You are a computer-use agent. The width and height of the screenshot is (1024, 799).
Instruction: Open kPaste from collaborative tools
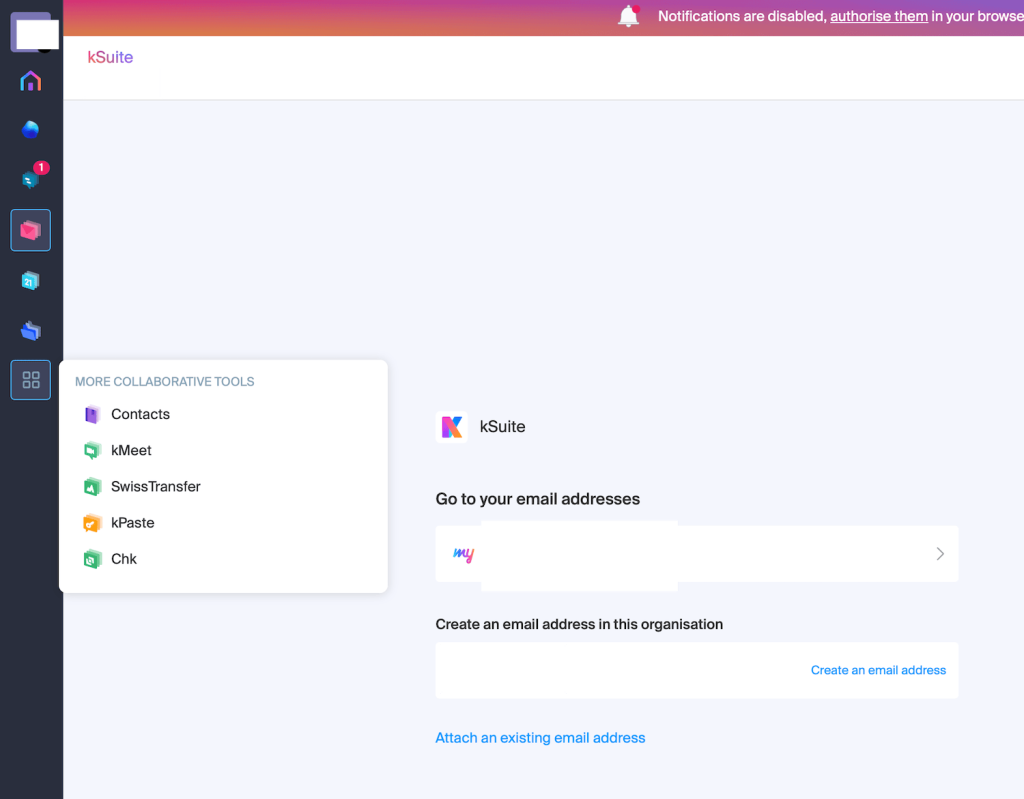click(133, 523)
